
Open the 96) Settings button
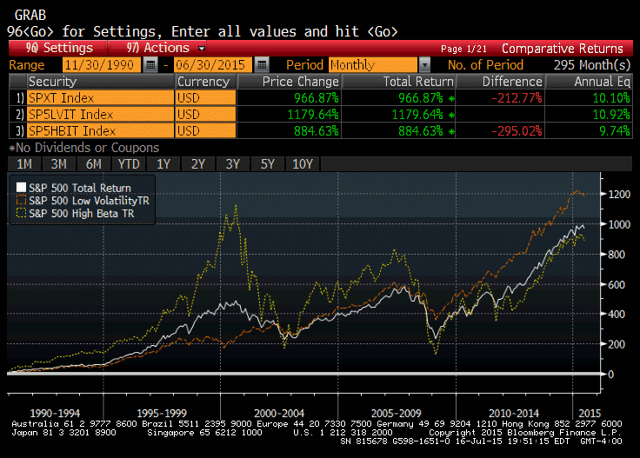coord(58,48)
